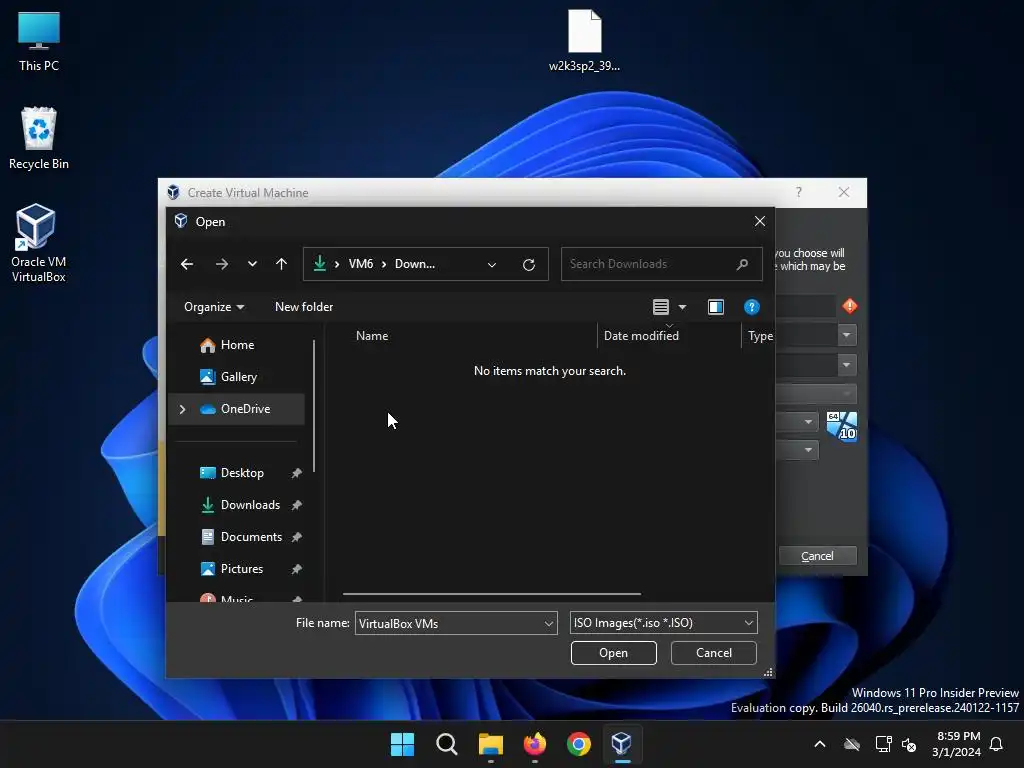
Task: Expand the File name dropdown list
Action: (549, 623)
